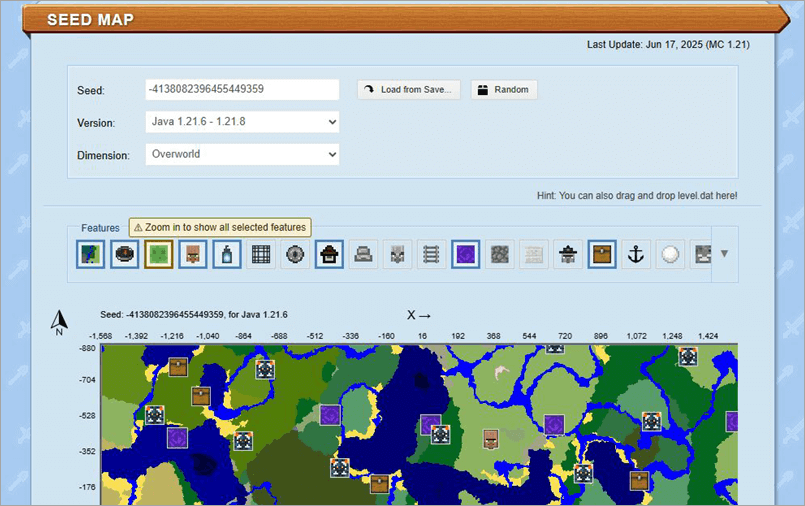Click the treasure chest feature icon
This screenshot has height=506, width=805.
point(601,254)
